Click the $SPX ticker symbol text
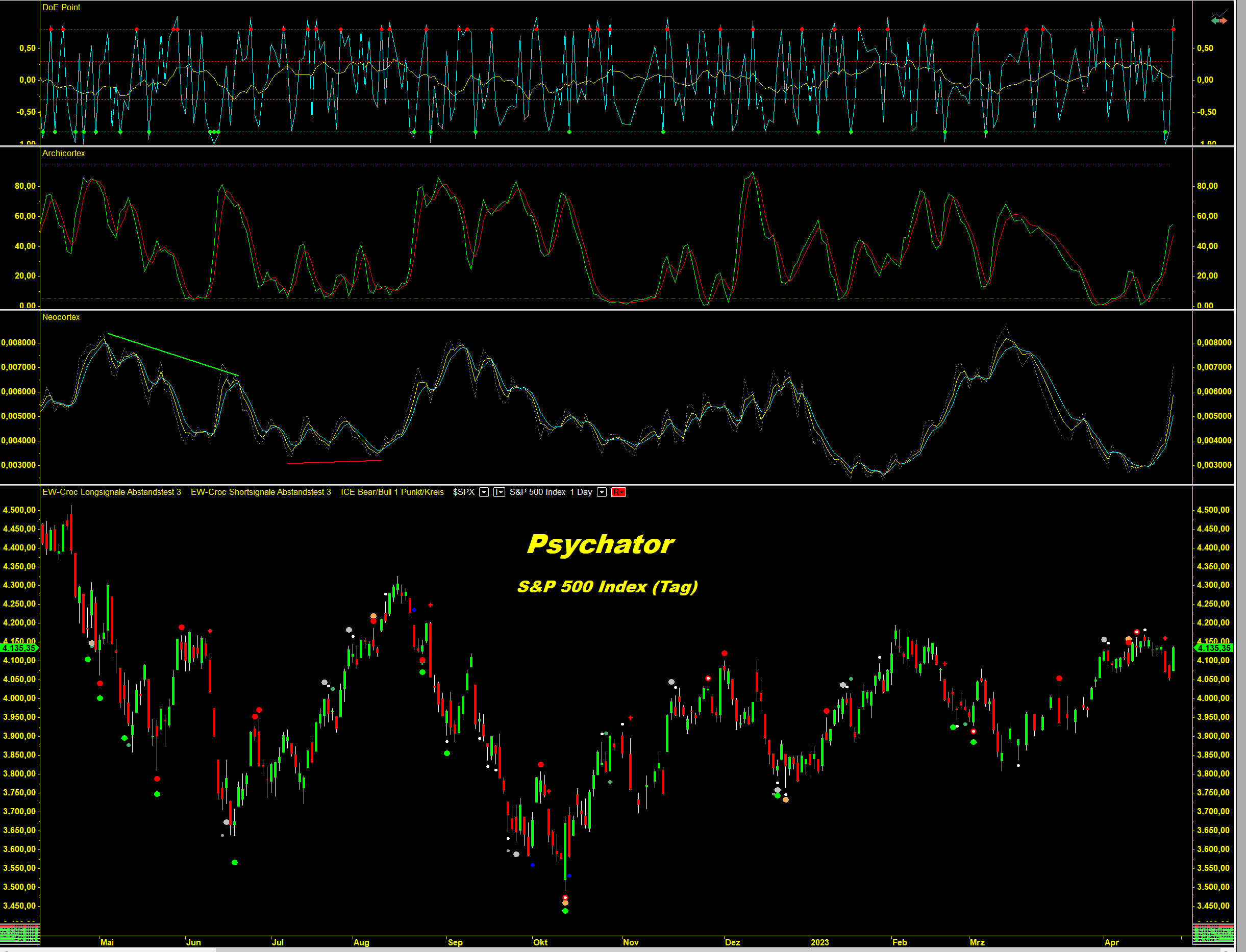This screenshot has width=1246, height=952. click(463, 492)
